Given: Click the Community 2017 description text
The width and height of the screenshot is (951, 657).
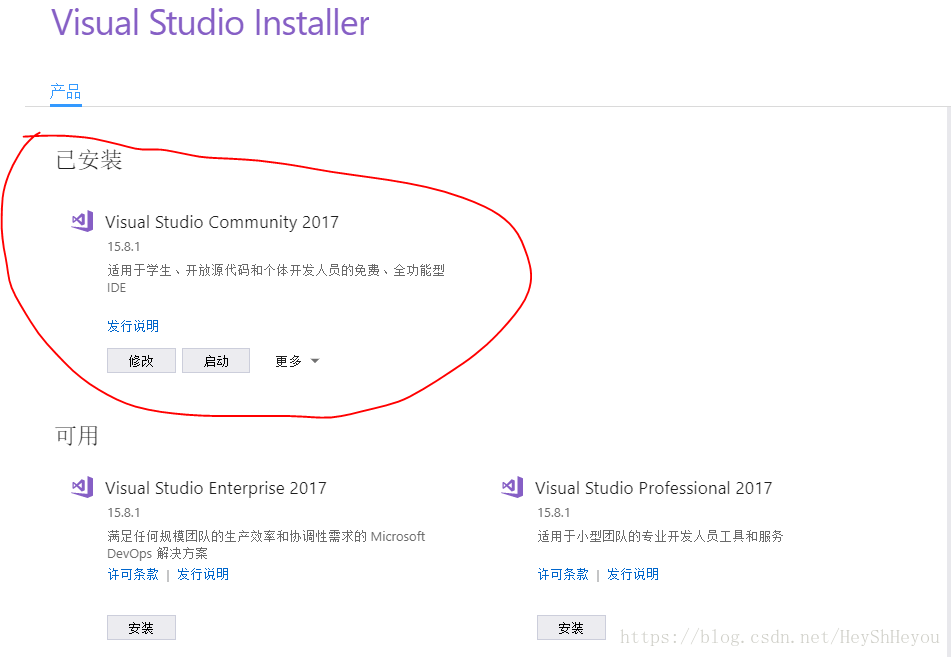Looking at the screenshot, I should 276,278.
